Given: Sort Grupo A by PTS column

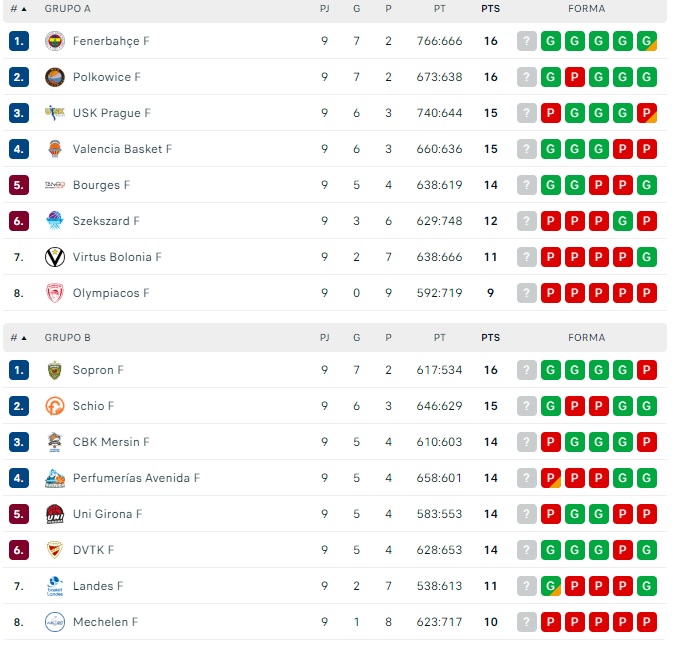Looking at the screenshot, I should [x=490, y=8].
